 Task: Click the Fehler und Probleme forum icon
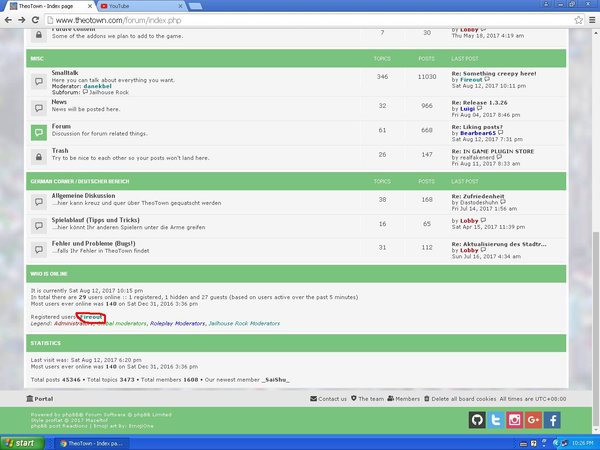pos(39,249)
